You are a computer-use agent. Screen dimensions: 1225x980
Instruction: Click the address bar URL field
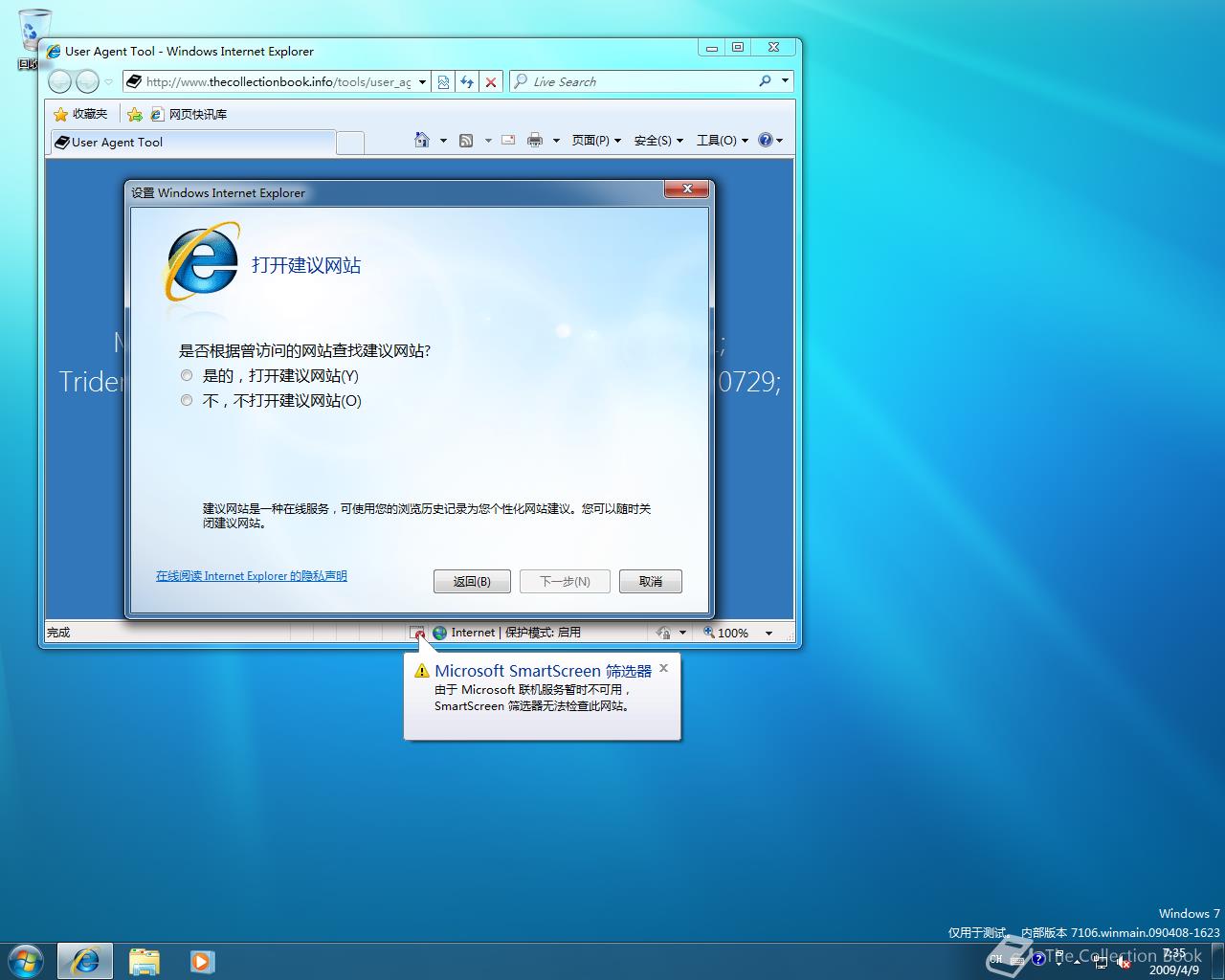[x=278, y=82]
